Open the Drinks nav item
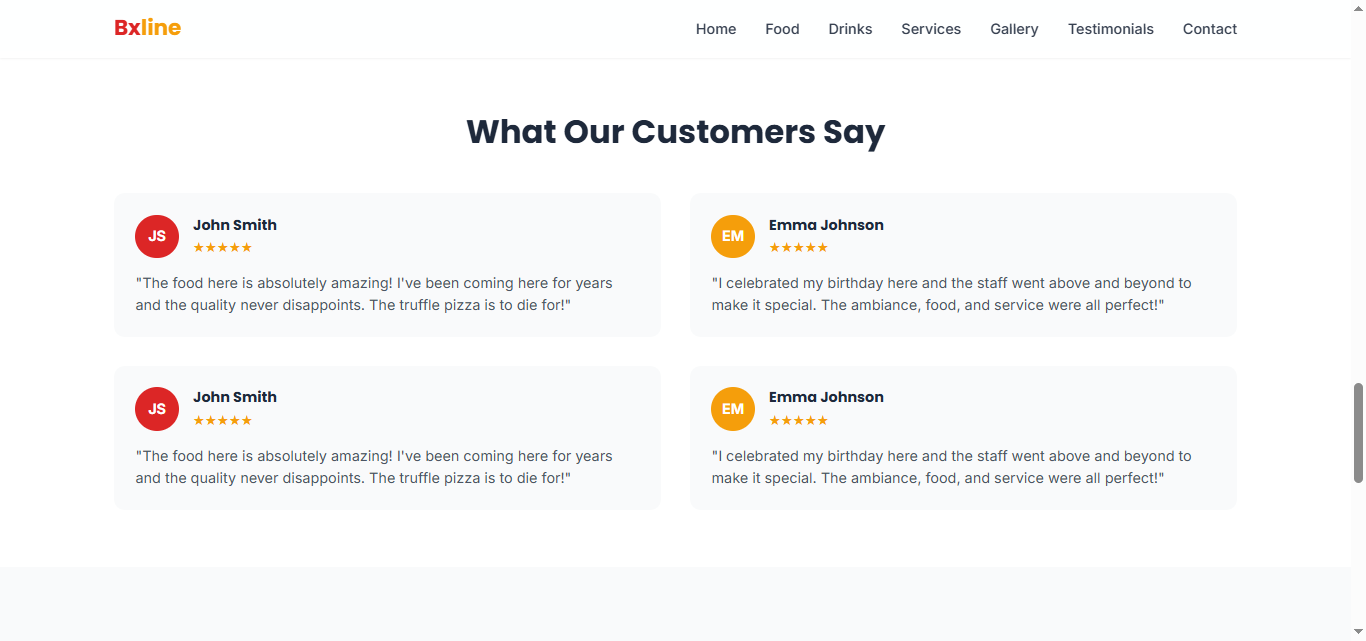This screenshot has height=641, width=1366. (x=850, y=29)
